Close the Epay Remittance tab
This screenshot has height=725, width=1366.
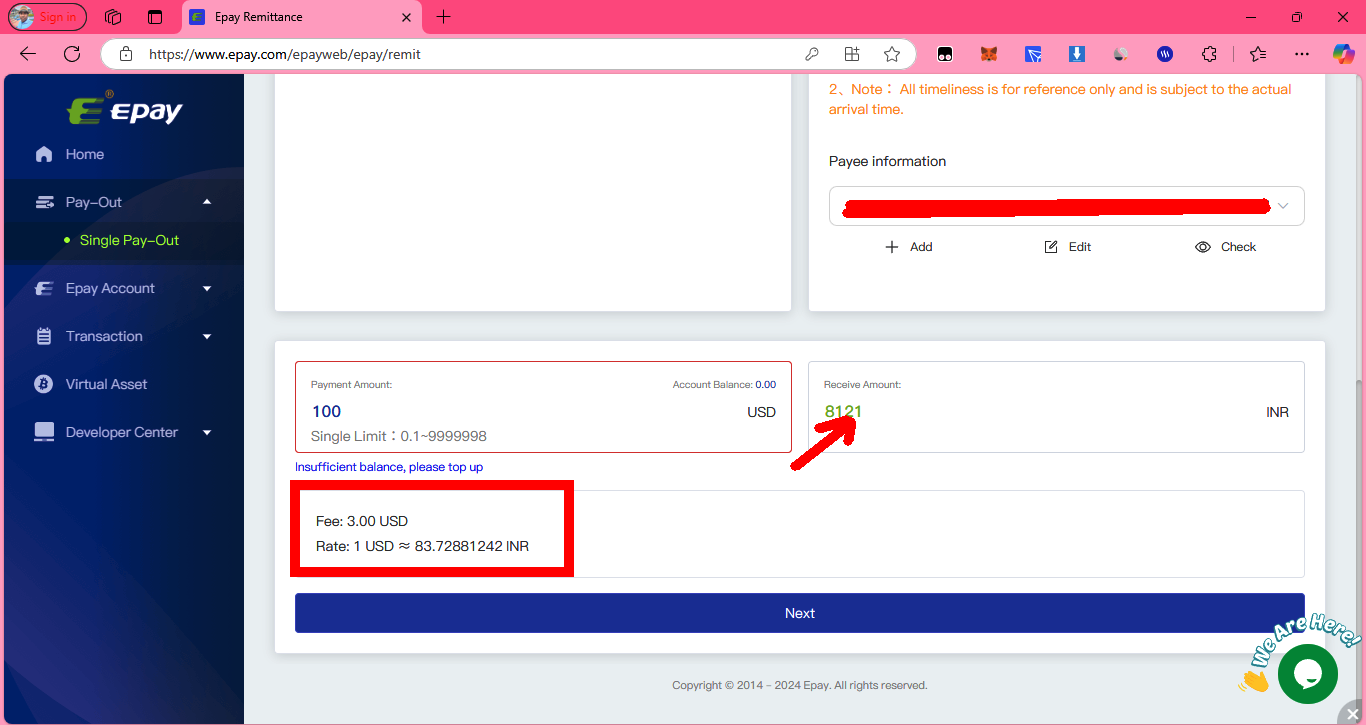click(406, 17)
